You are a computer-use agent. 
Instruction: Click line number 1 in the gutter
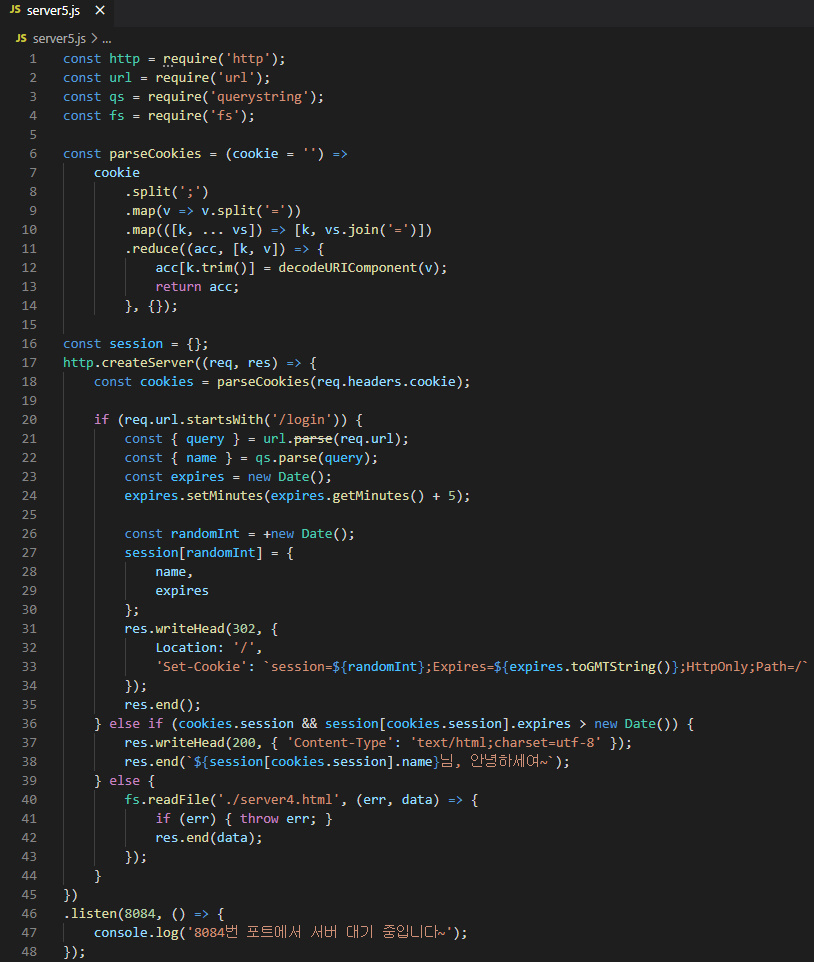click(33, 59)
